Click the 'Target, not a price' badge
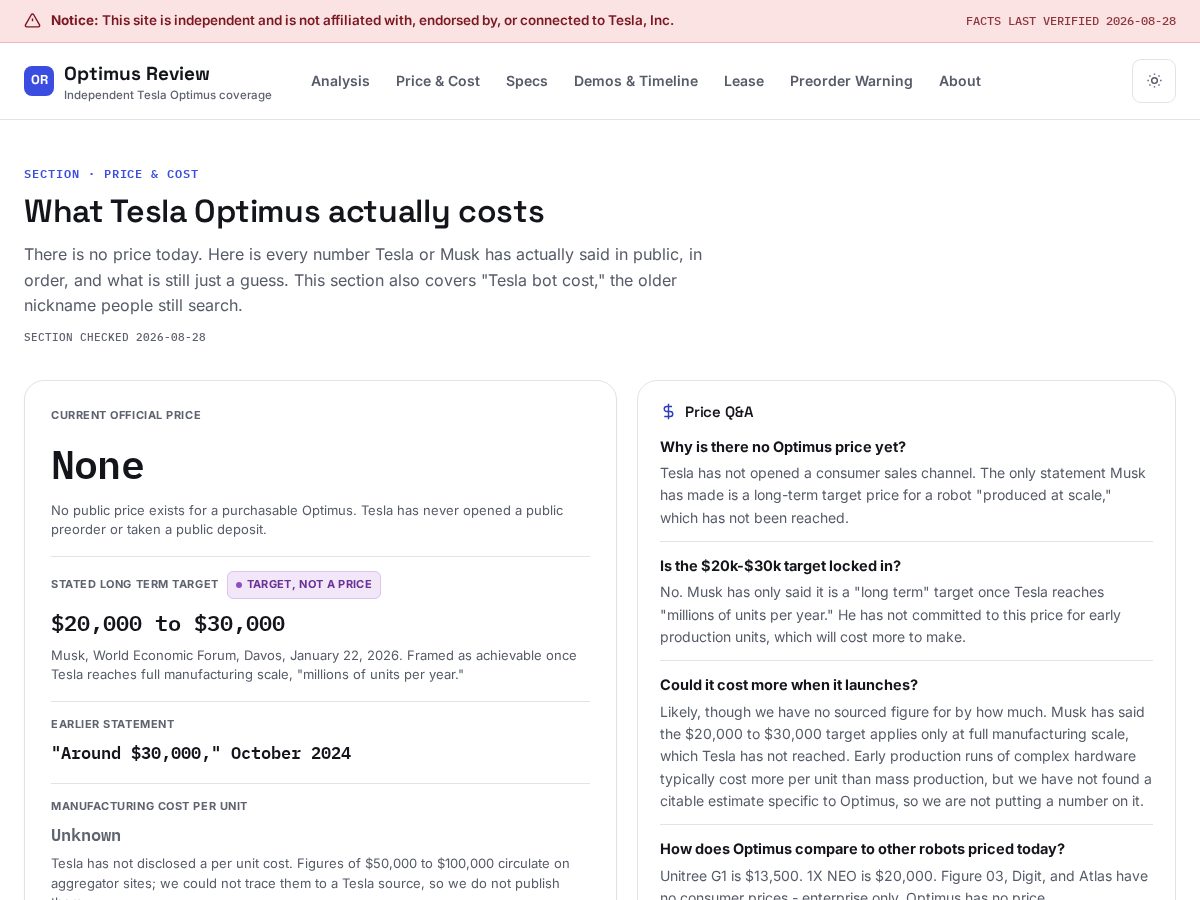Image resolution: width=1200 pixels, height=900 pixels. (x=304, y=585)
